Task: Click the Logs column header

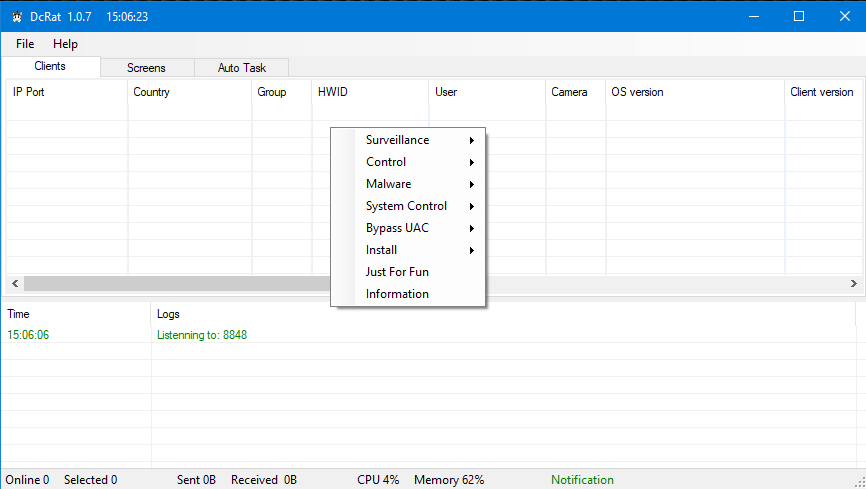Action: (x=503, y=314)
